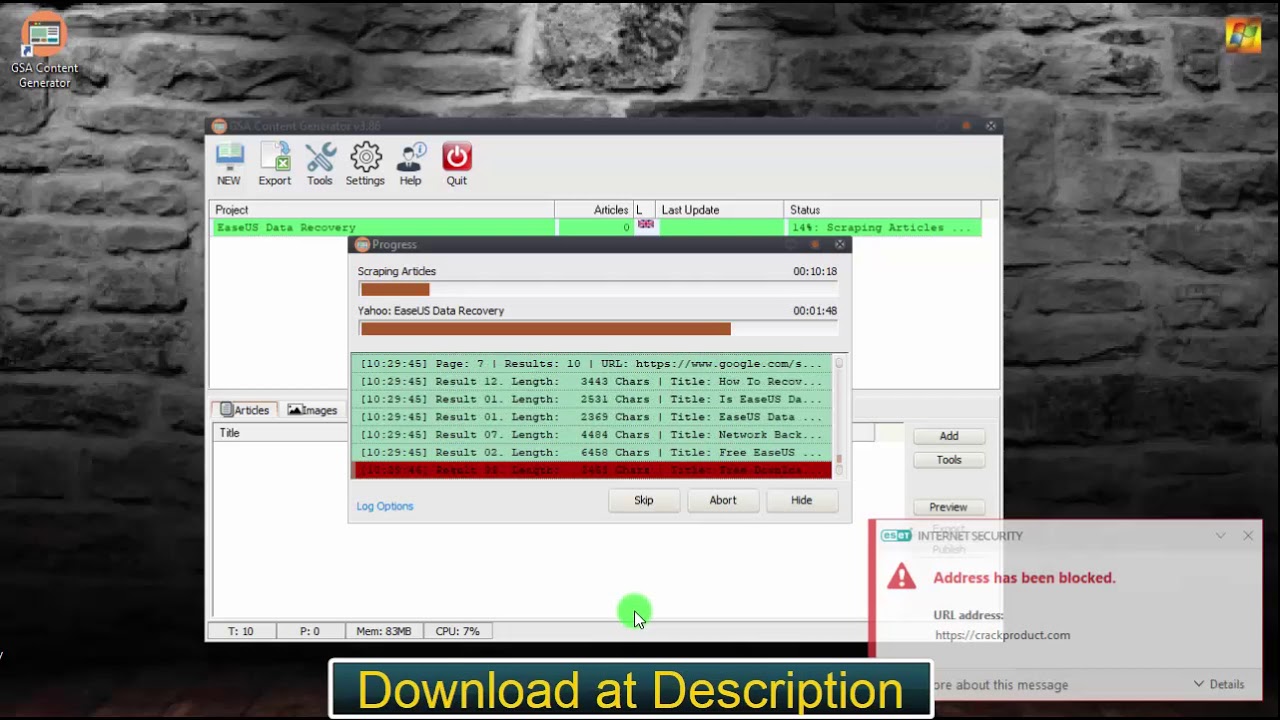Close the GSA Content Generator main window
The width and height of the screenshot is (1280, 720).
(x=991, y=126)
